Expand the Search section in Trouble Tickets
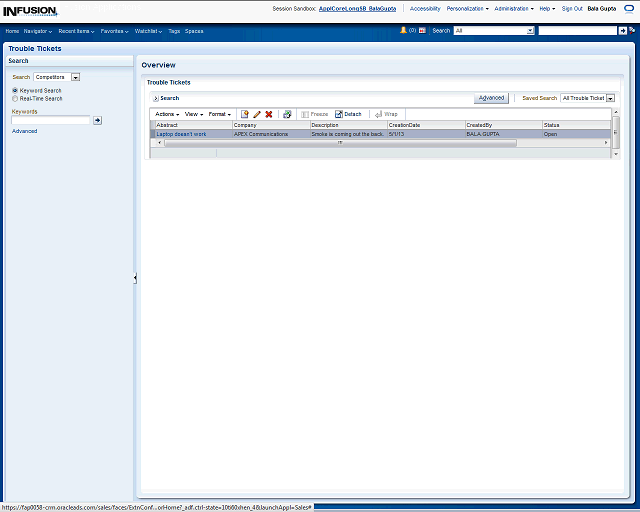640x512 pixels. click(155, 98)
